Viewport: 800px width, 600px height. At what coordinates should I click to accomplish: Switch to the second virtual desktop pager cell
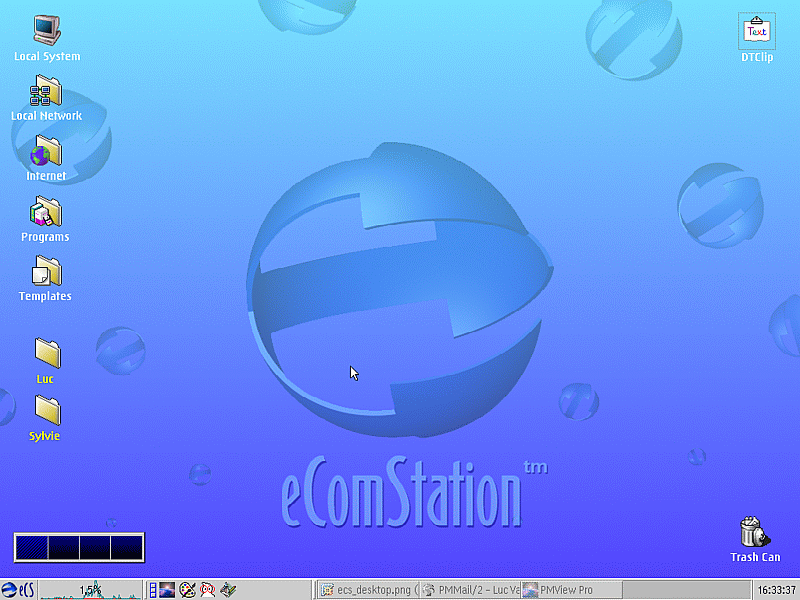(x=63, y=547)
